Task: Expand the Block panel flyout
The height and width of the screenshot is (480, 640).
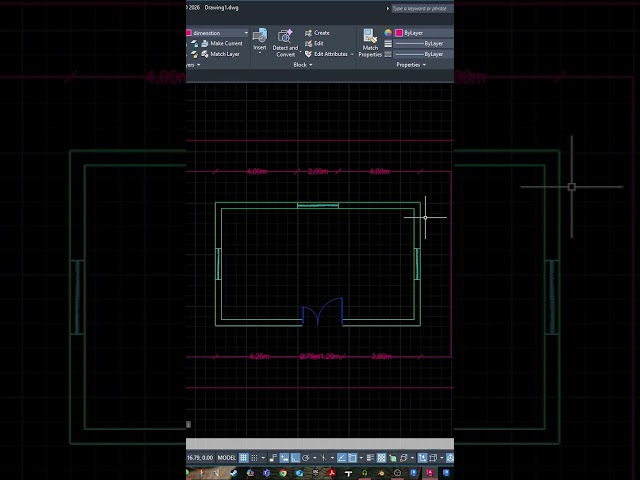Action: [x=302, y=65]
